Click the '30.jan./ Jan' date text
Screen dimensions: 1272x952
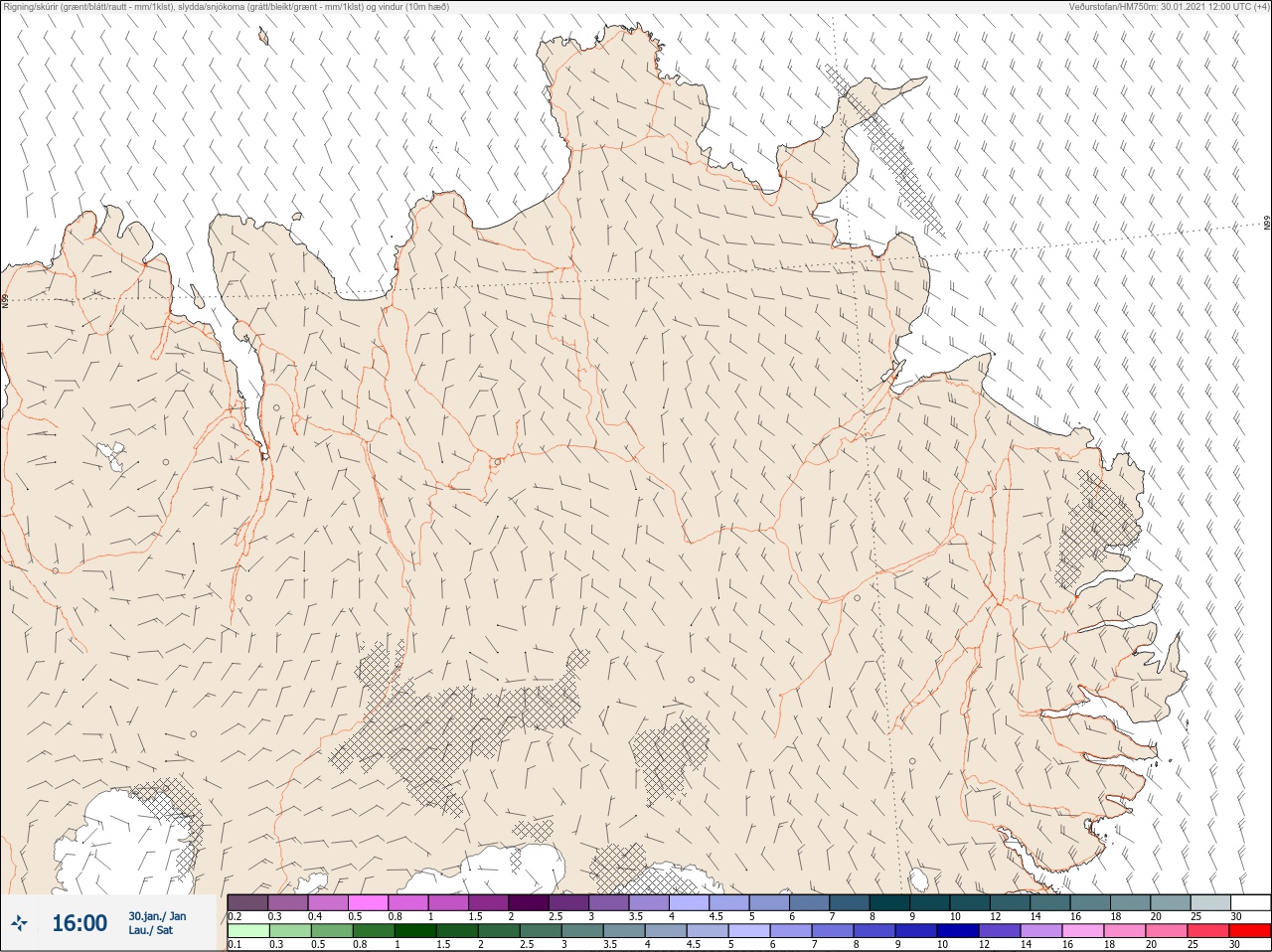[157, 916]
